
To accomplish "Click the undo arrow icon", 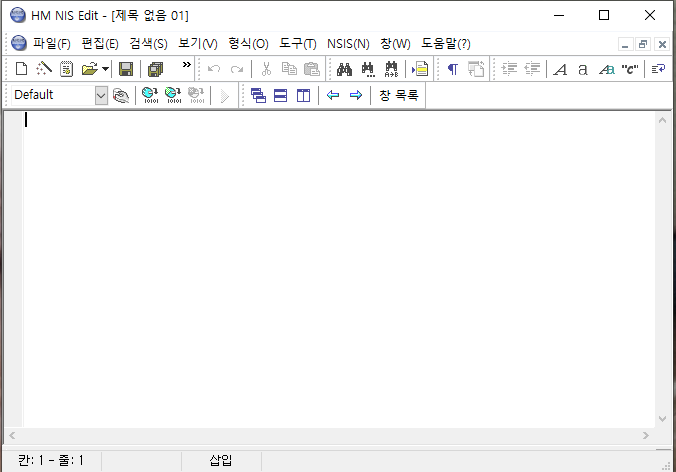I will tap(214, 69).
